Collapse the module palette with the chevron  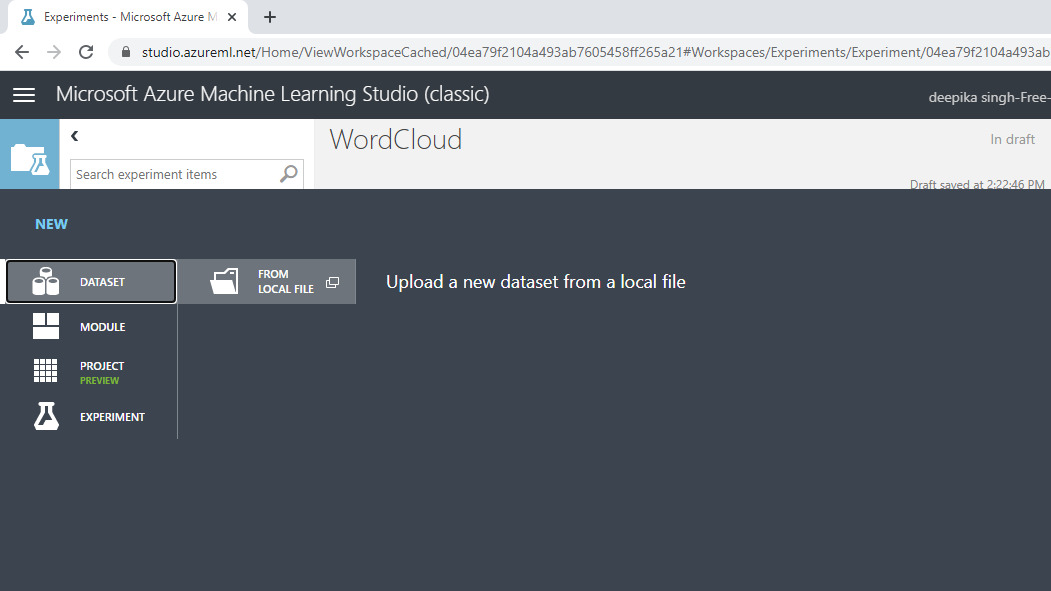coord(74,136)
